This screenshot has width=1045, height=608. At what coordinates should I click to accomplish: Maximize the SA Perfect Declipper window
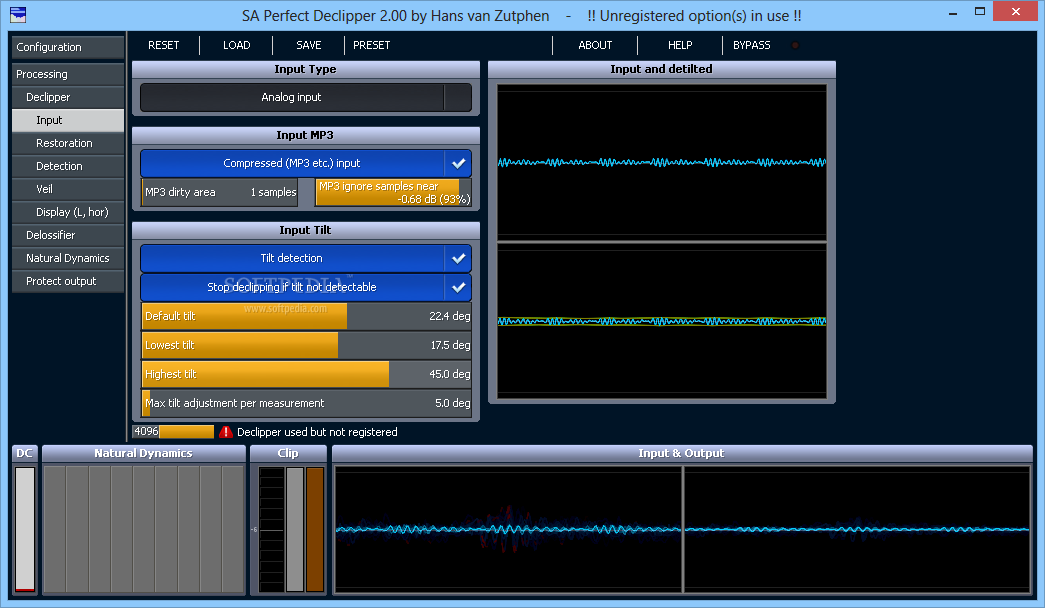tap(980, 11)
